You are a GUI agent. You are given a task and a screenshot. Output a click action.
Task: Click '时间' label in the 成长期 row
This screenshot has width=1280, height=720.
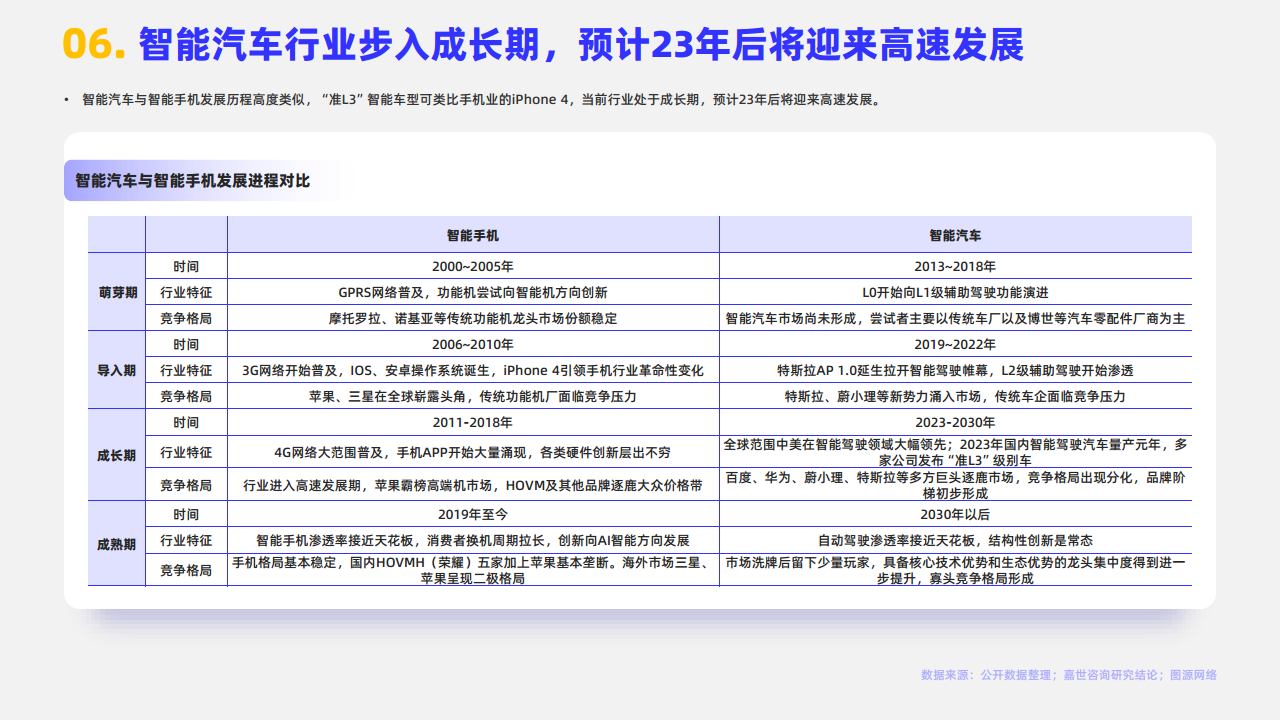(186, 423)
